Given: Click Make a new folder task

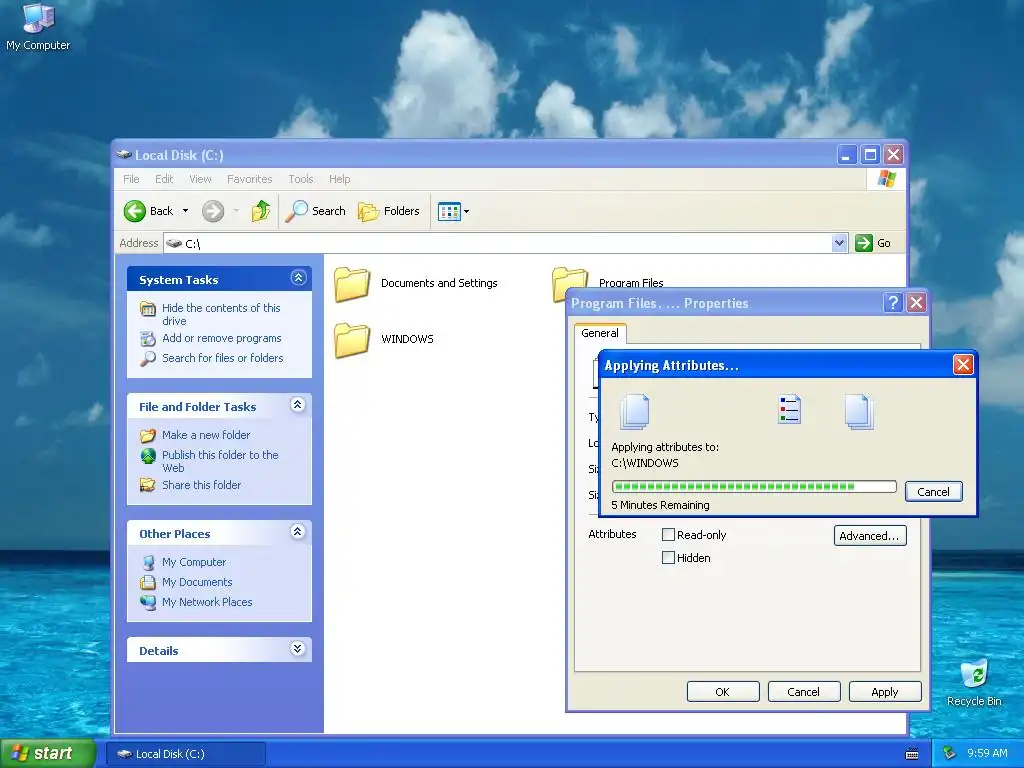Looking at the screenshot, I should (x=206, y=435).
